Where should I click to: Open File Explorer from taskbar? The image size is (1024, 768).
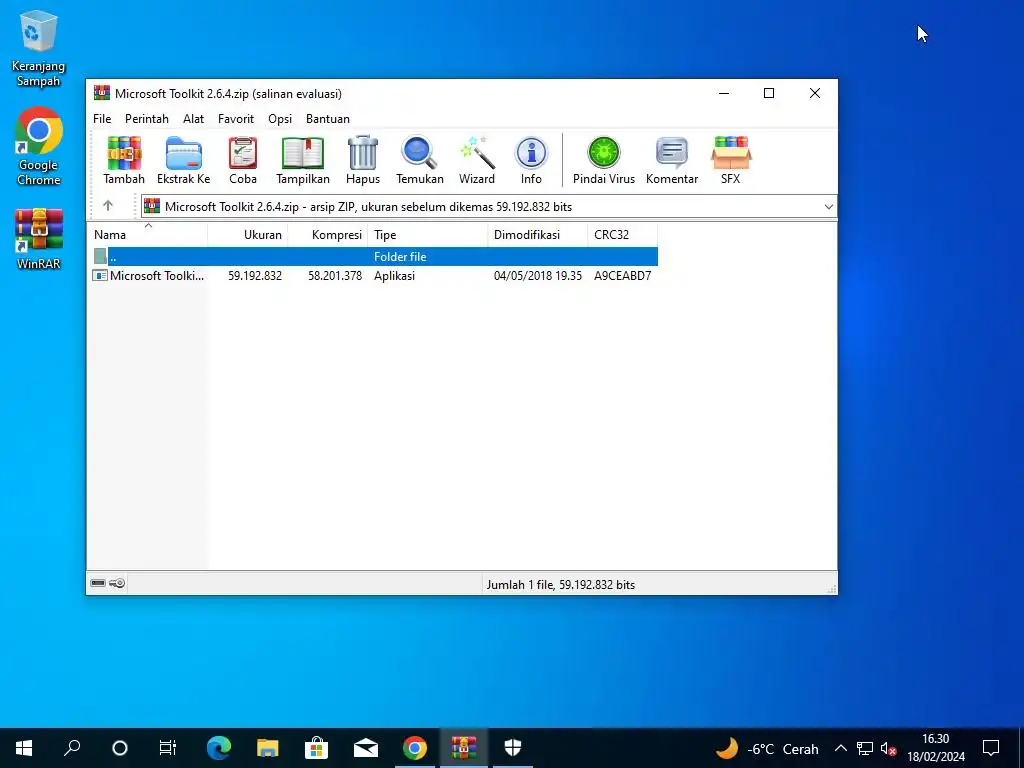pos(267,748)
